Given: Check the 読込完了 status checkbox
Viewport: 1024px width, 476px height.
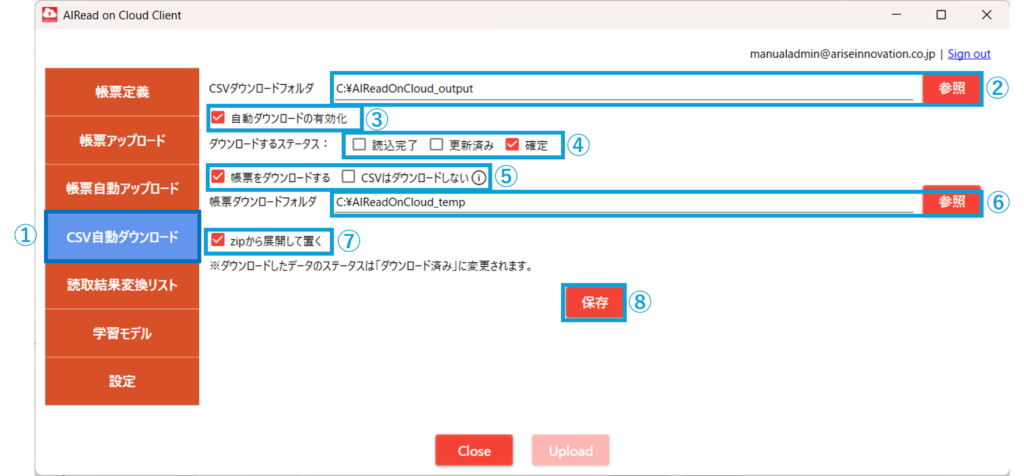Looking at the screenshot, I should pyautogui.click(x=359, y=145).
